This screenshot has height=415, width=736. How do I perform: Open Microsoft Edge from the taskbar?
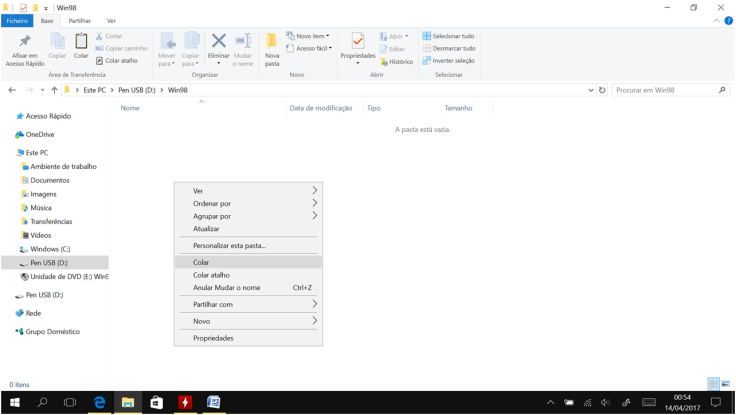tap(99, 402)
